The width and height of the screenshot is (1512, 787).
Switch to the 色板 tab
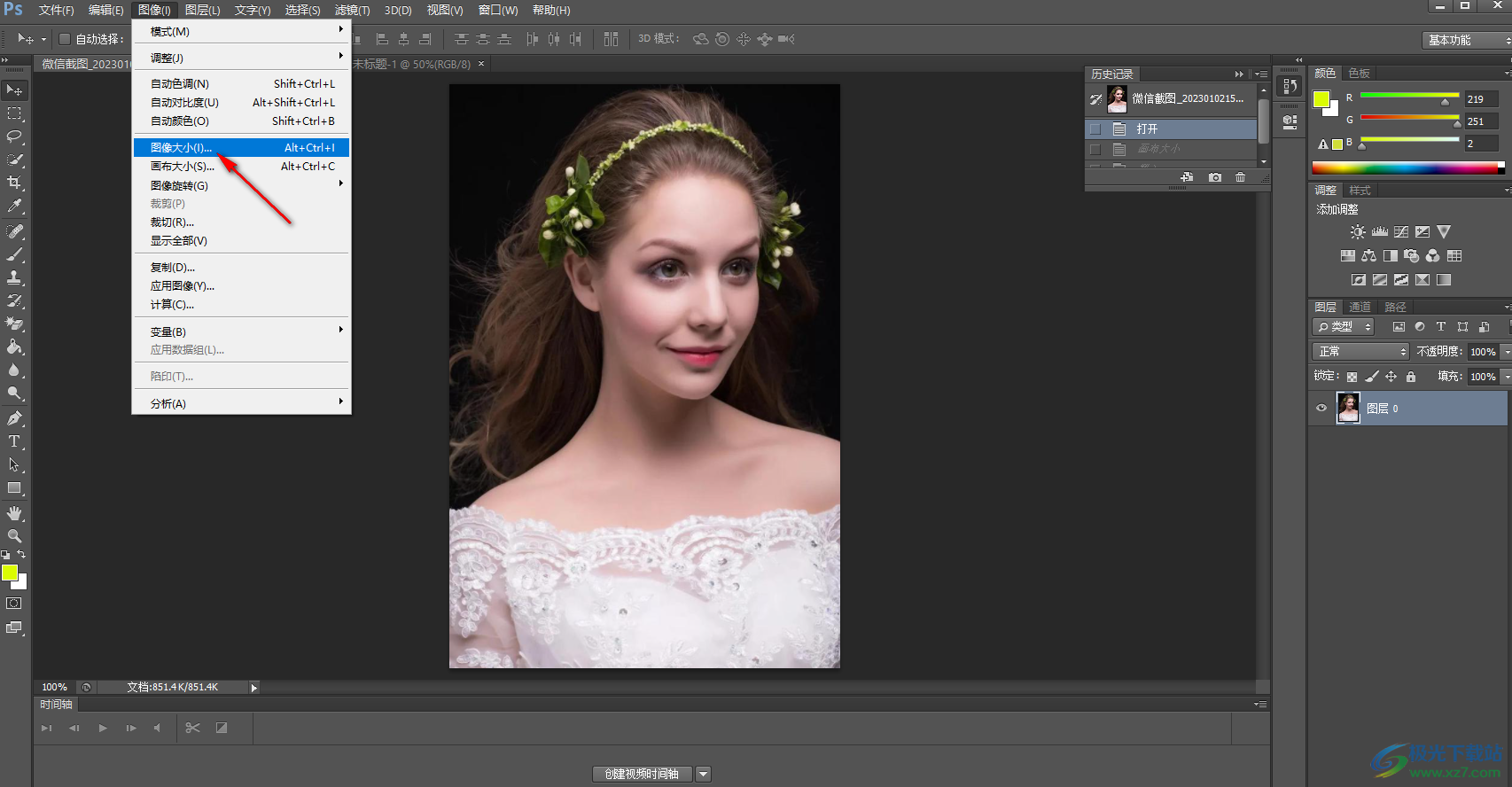click(x=1360, y=74)
